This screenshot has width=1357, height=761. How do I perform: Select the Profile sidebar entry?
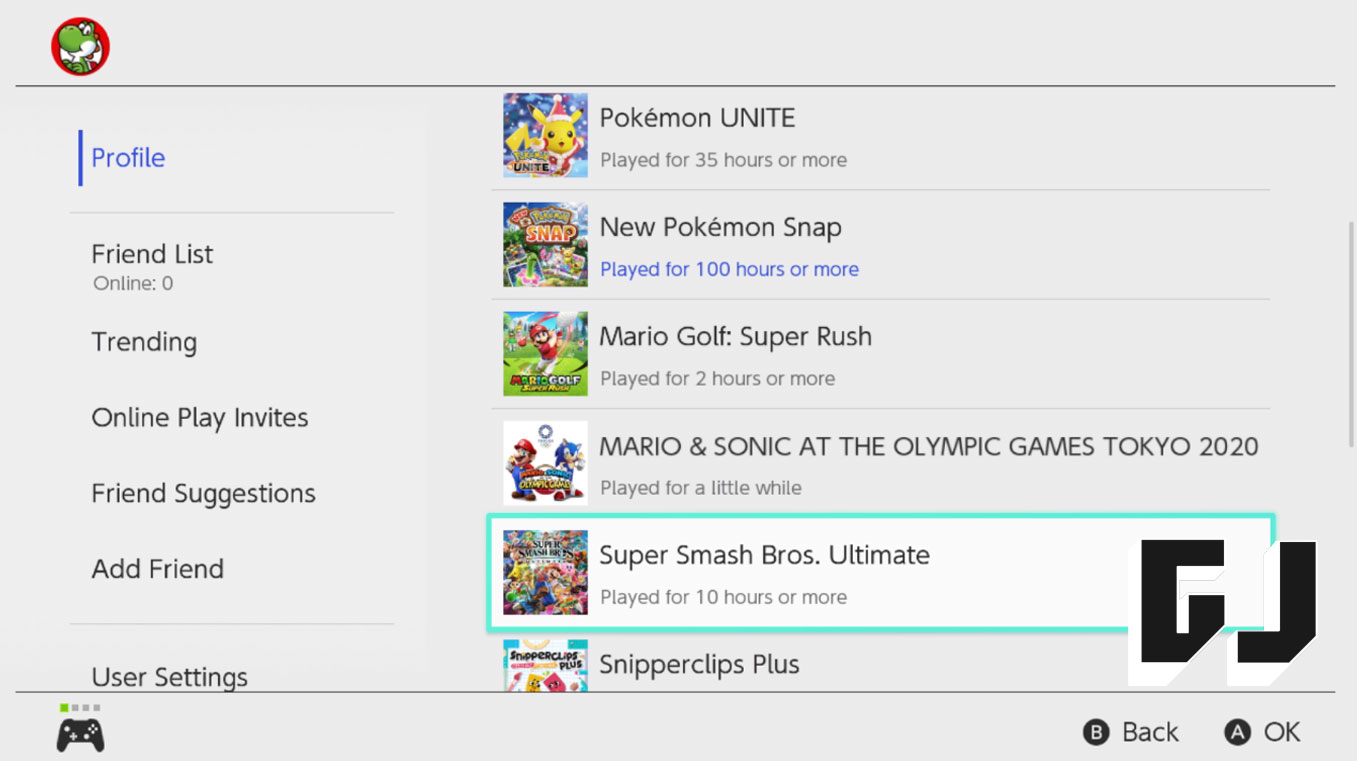coord(126,157)
